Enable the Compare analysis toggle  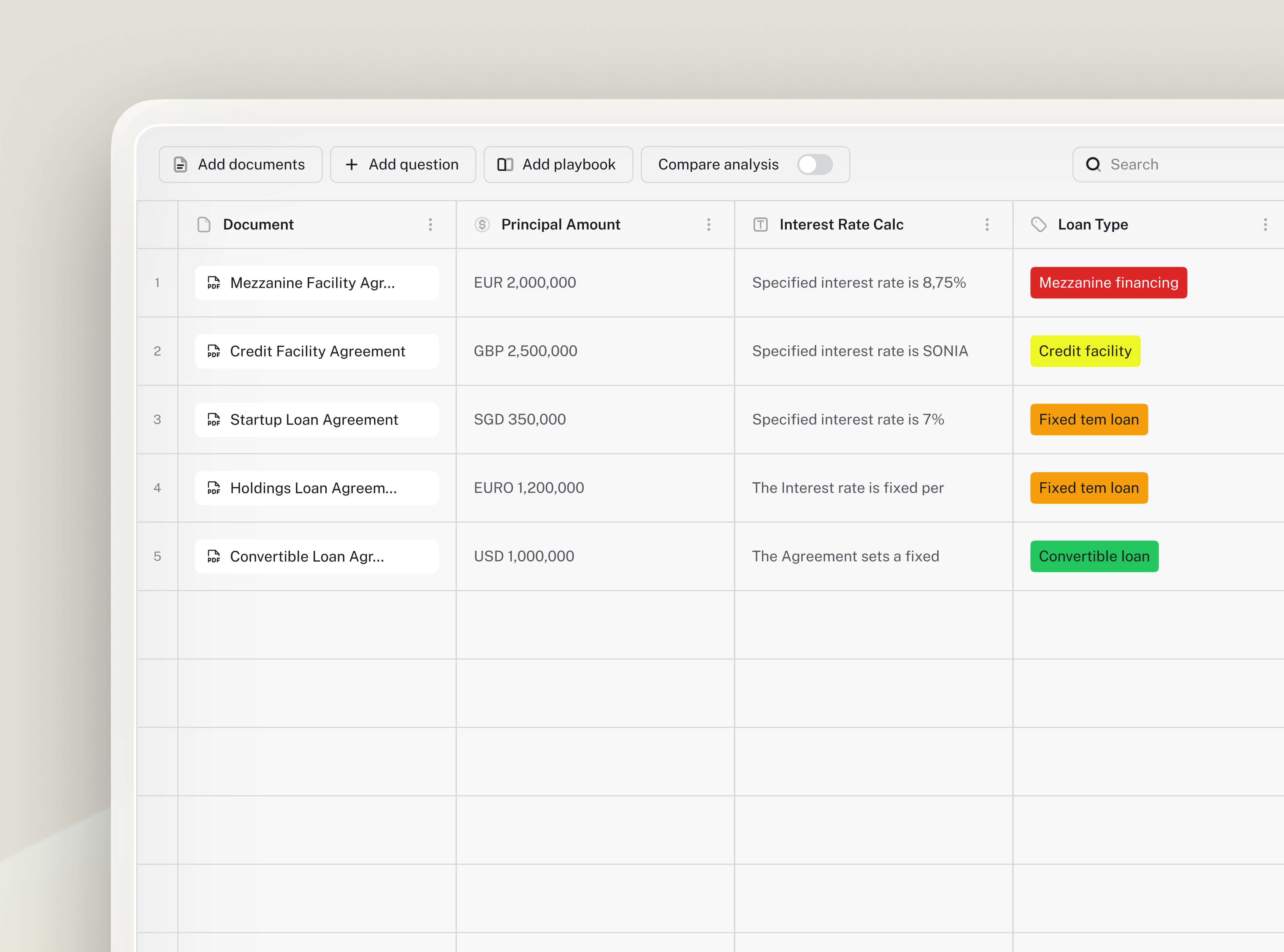(x=815, y=165)
